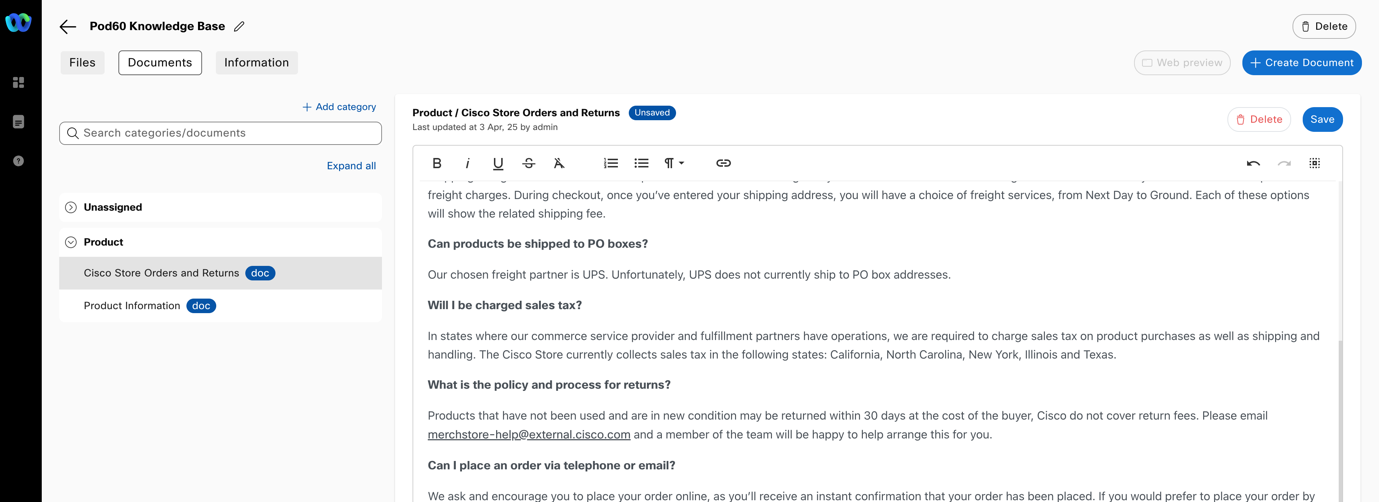Toggle bold formatting in editor toolbar
Image resolution: width=1379 pixels, height=502 pixels.
(x=437, y=163)
